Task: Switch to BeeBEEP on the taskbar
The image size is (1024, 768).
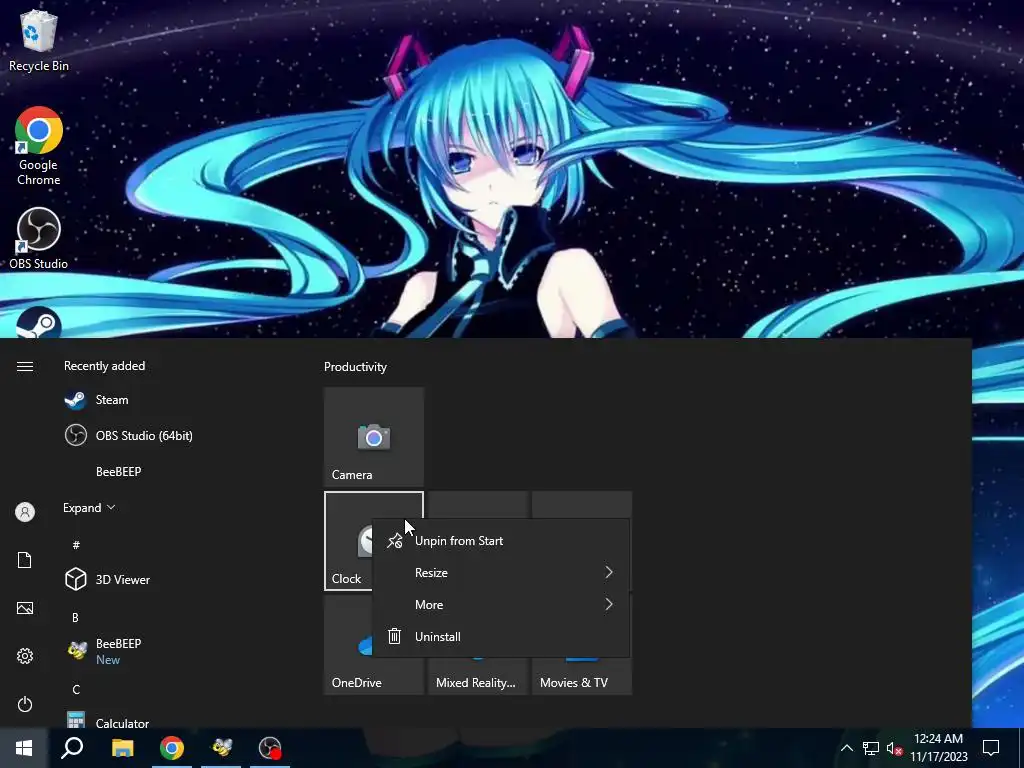Action: (221, 748)
